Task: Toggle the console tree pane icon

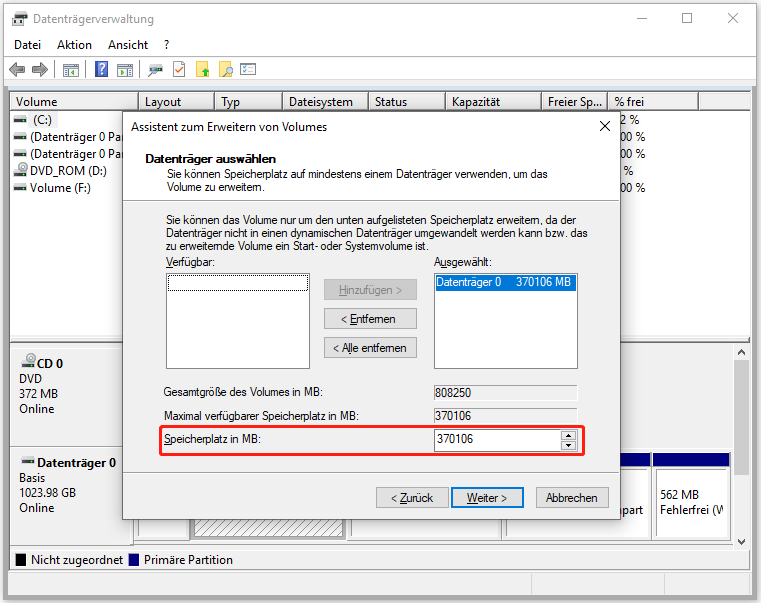Action: [71, 70]
